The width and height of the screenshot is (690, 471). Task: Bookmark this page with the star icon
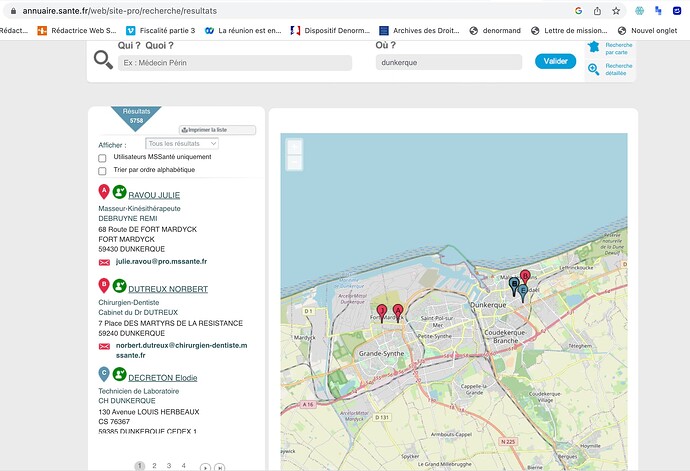click(616, 11)
